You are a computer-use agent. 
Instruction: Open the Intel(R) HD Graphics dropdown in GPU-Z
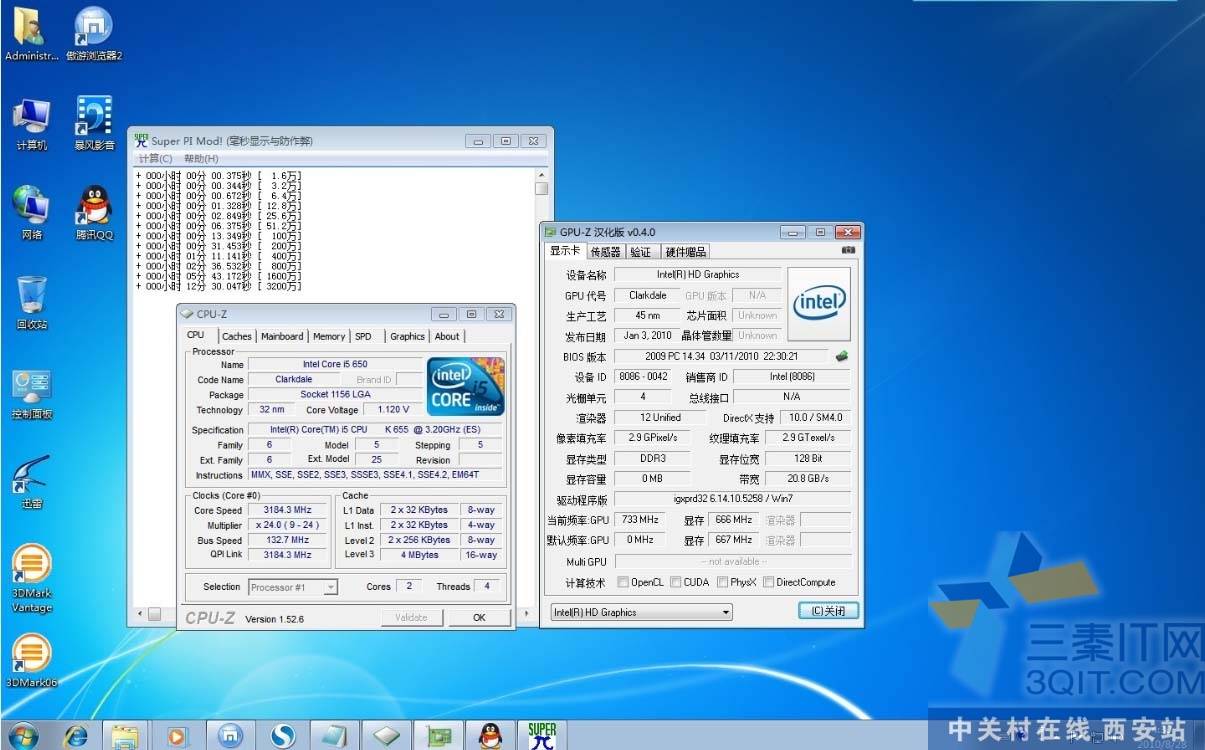tap(642, 612)
